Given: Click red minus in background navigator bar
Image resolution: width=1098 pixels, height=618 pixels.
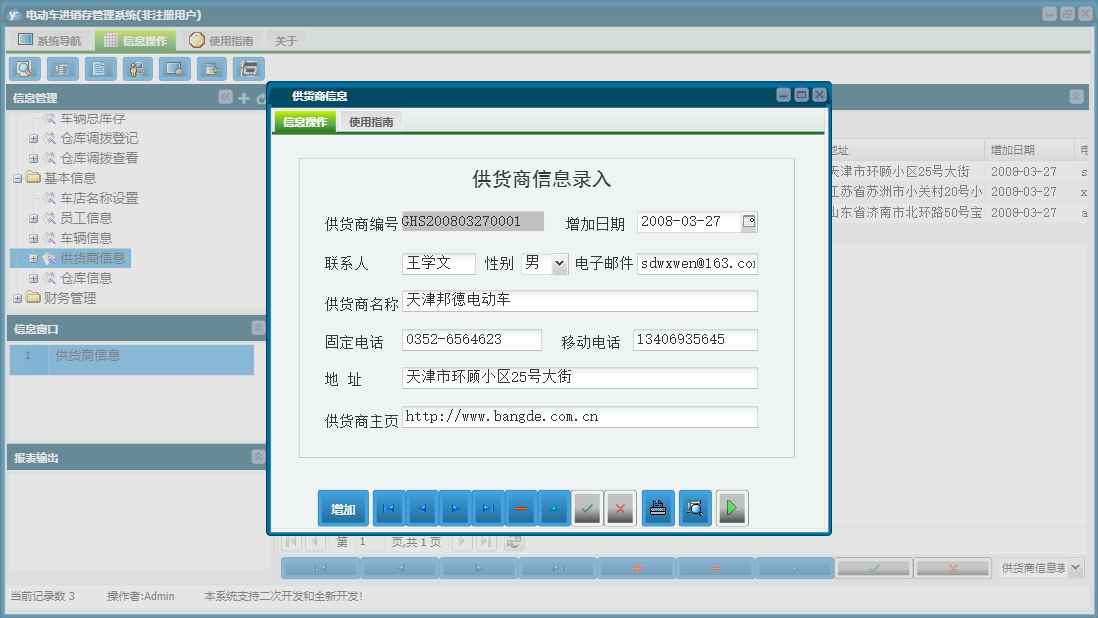Looking at the screenshot, I should coord(716,568).
